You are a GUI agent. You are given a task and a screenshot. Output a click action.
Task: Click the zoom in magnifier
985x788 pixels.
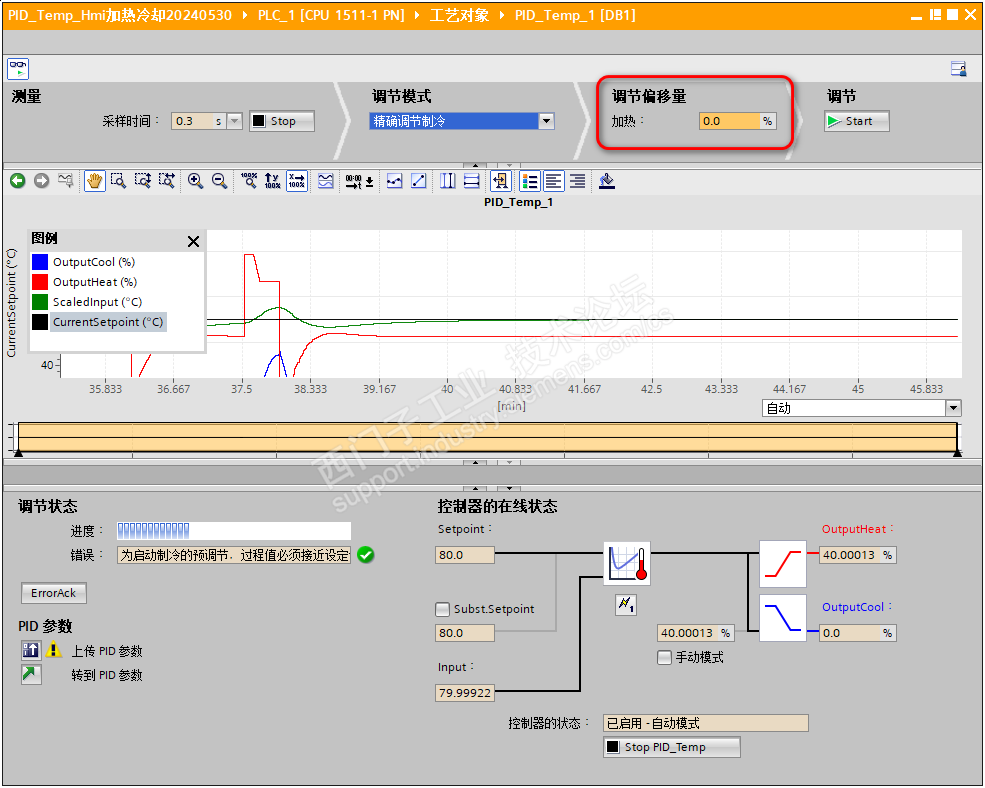(x=195, y=181)
